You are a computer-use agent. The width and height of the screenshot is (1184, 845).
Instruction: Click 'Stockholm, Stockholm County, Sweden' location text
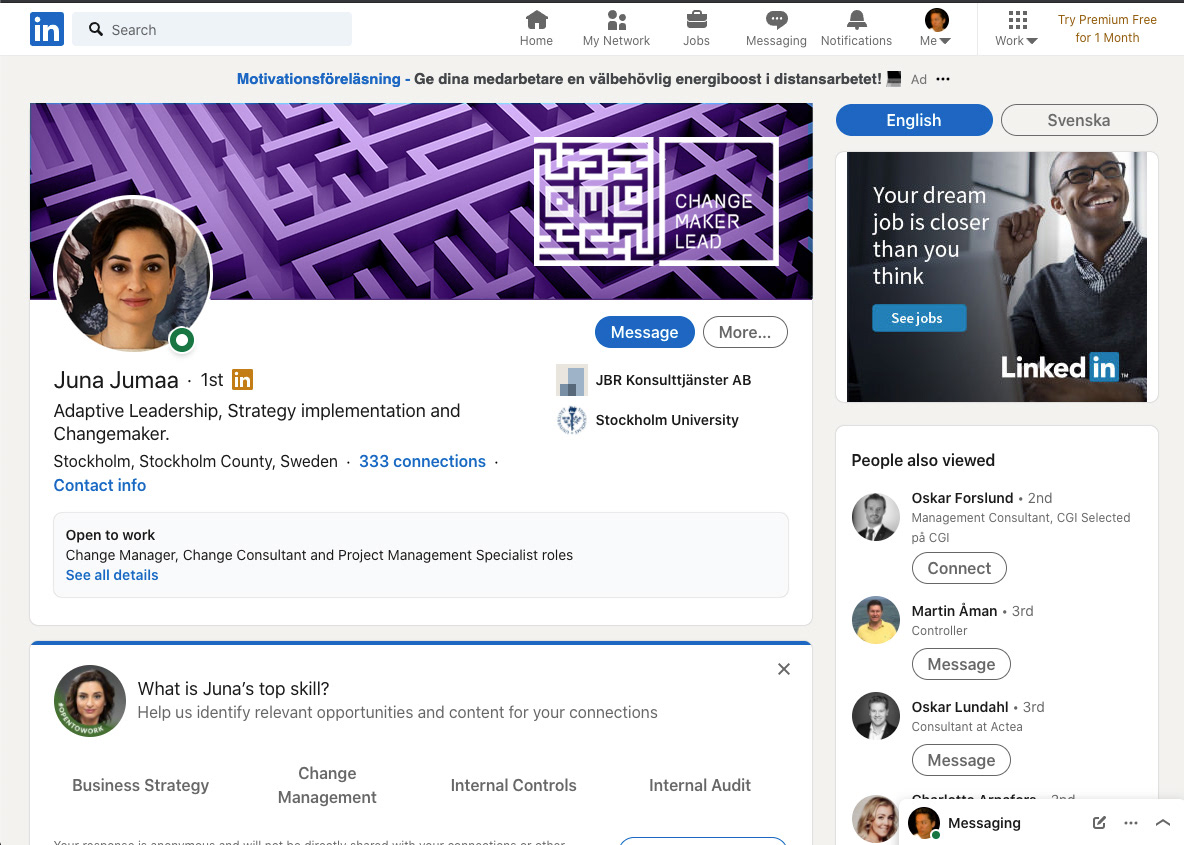(x=196, y=461)
